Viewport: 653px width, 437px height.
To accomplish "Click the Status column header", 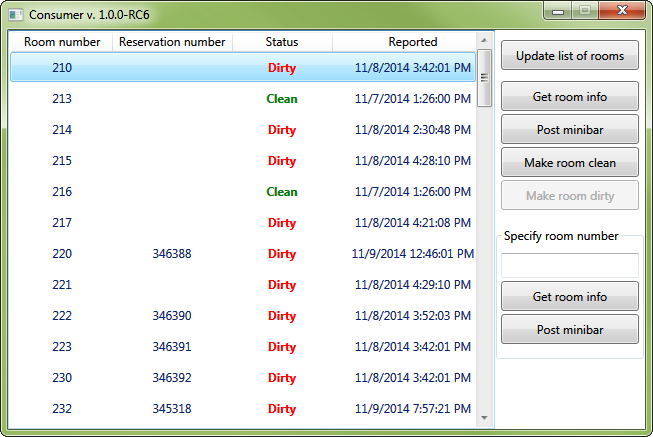I will (x=282, y=42).
